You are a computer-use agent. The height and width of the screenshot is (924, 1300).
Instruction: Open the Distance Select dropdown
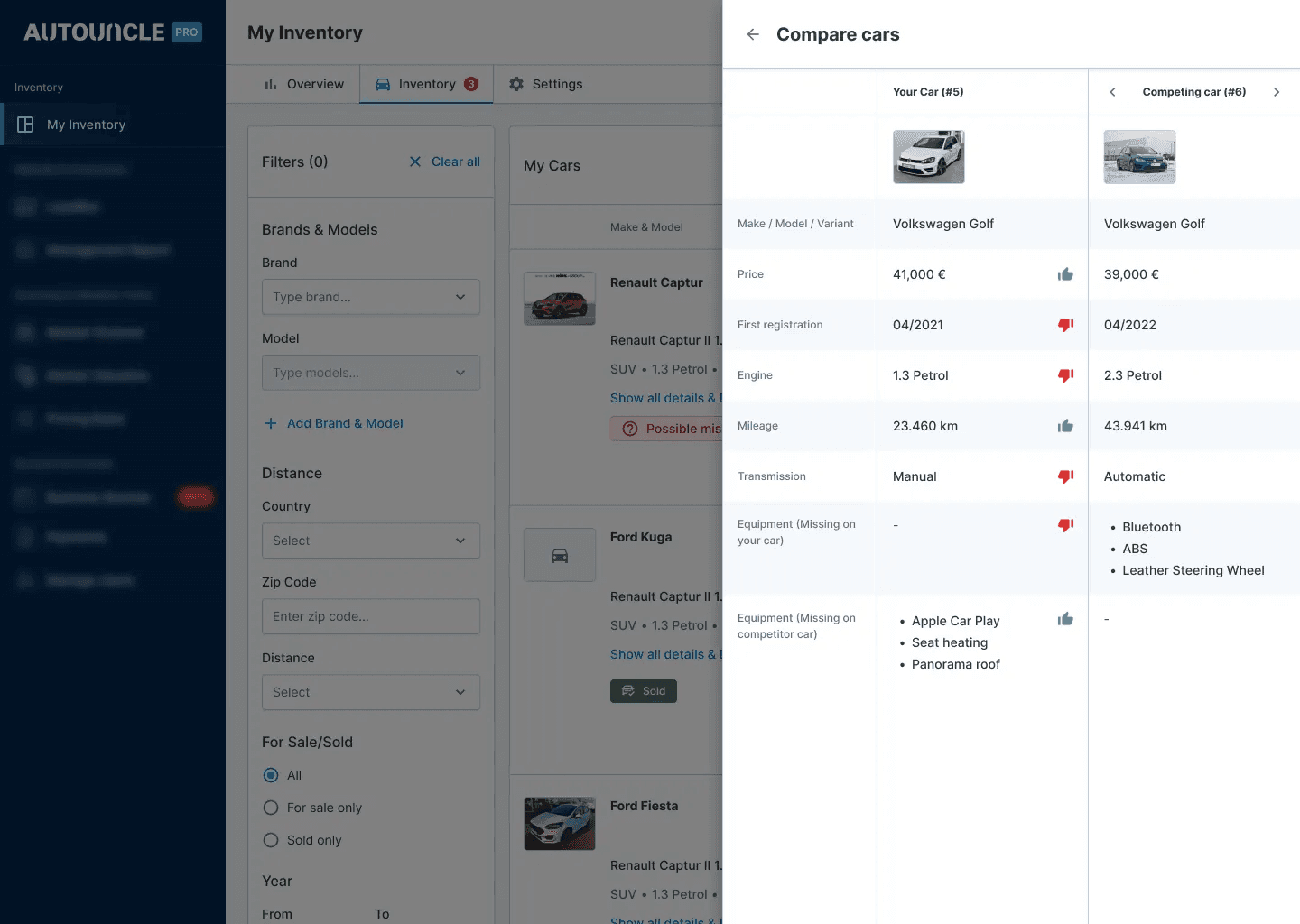point(370,692)
